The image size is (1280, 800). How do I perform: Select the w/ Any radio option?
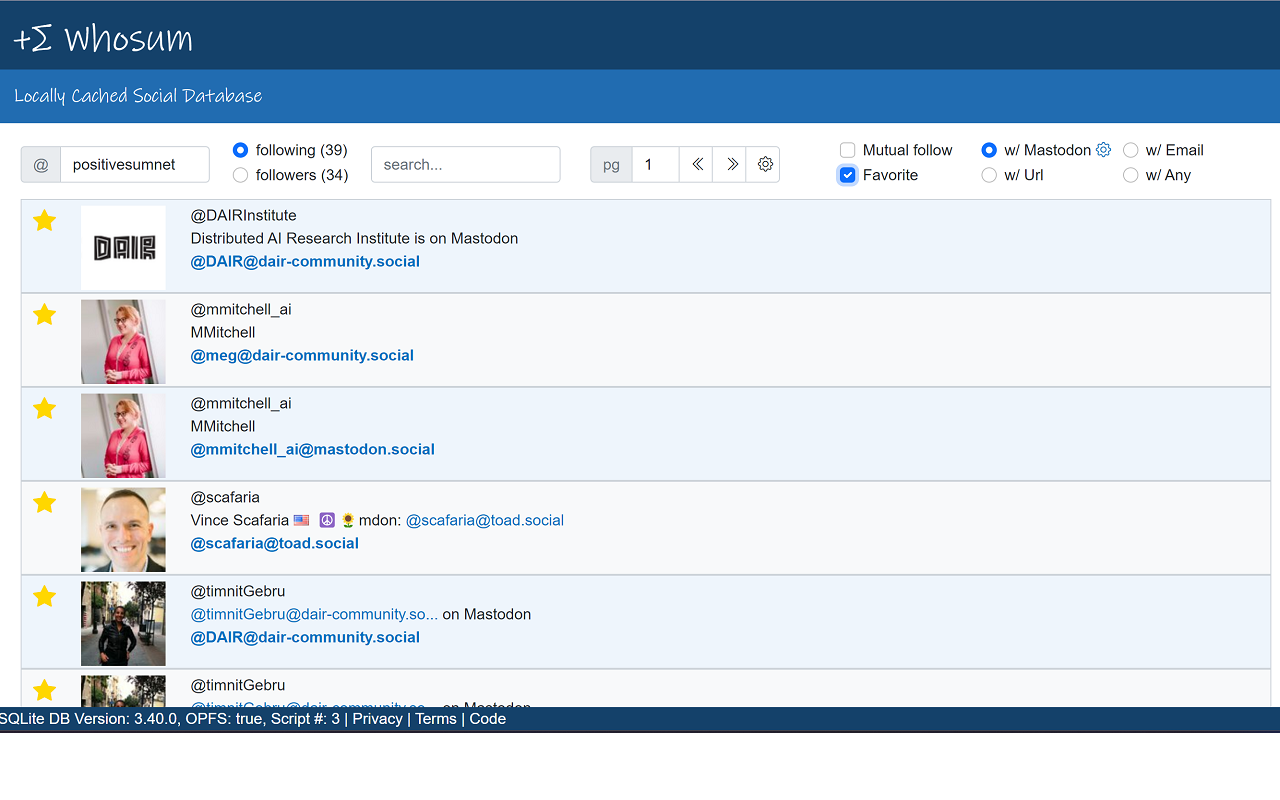(x=1131, y=175)
